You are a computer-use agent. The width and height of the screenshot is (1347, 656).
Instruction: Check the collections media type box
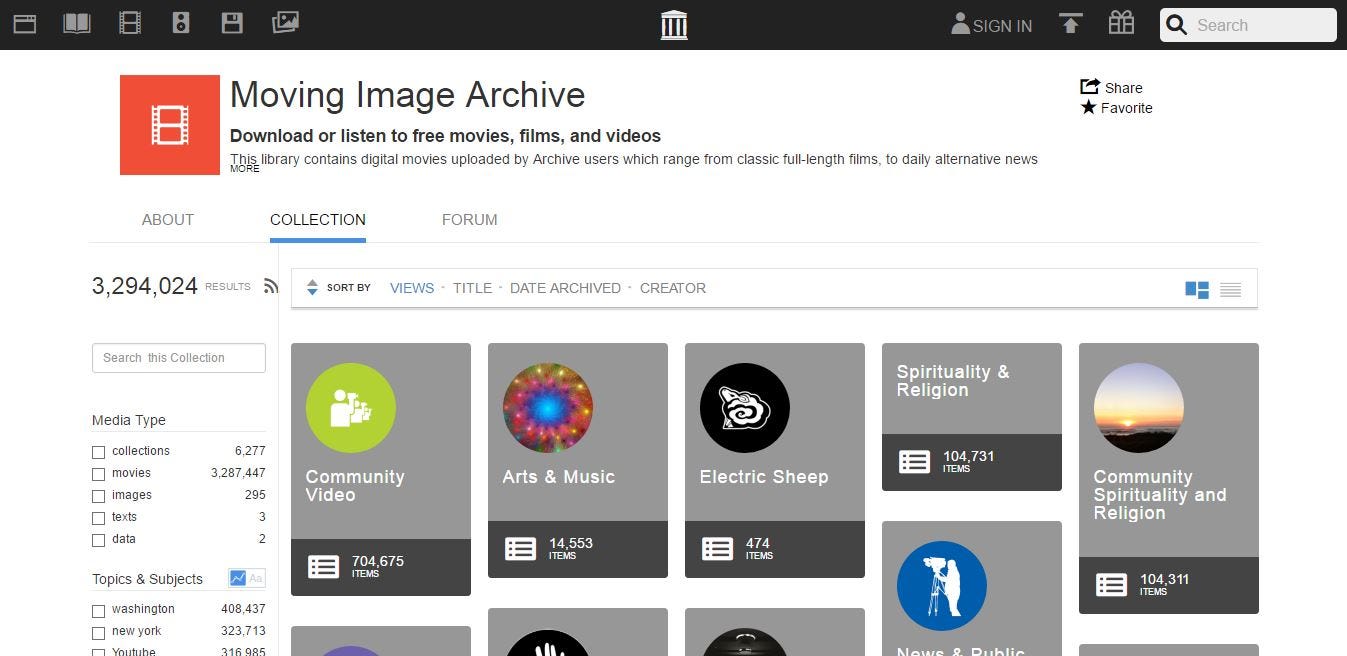[x=98, y=452]
